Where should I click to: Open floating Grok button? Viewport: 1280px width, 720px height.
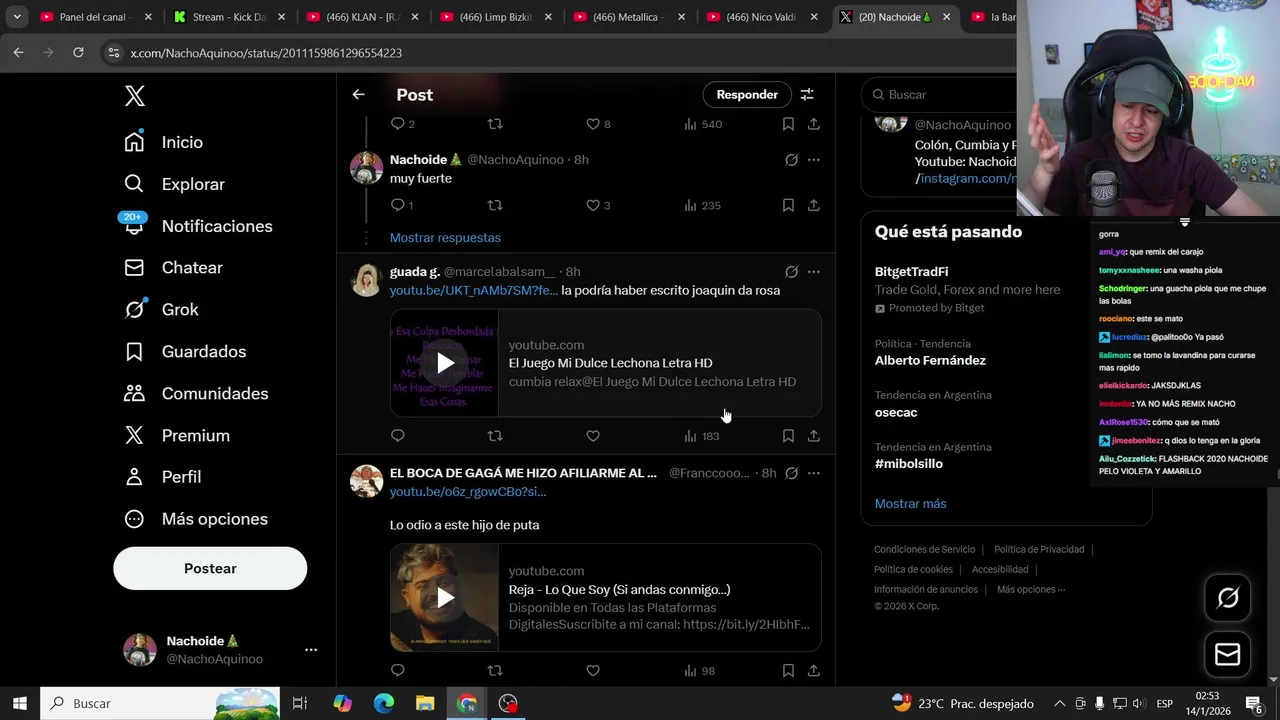1228,598
